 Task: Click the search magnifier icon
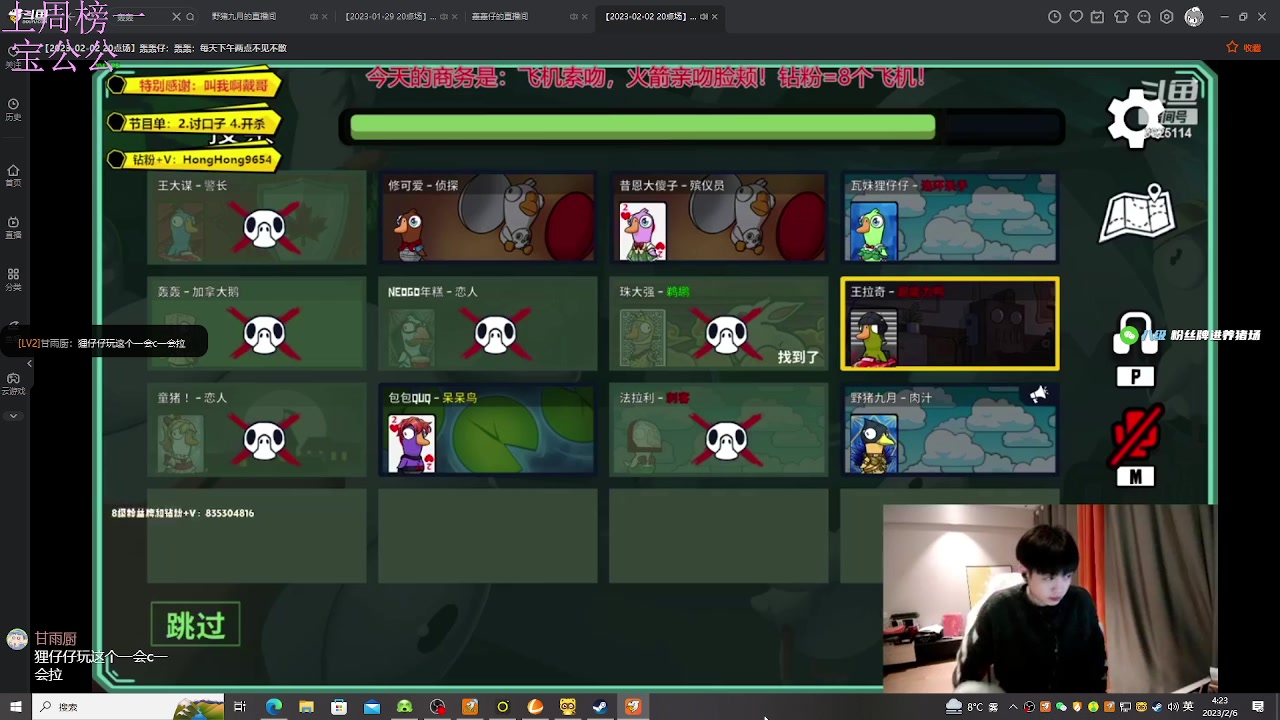pos(190,17)
